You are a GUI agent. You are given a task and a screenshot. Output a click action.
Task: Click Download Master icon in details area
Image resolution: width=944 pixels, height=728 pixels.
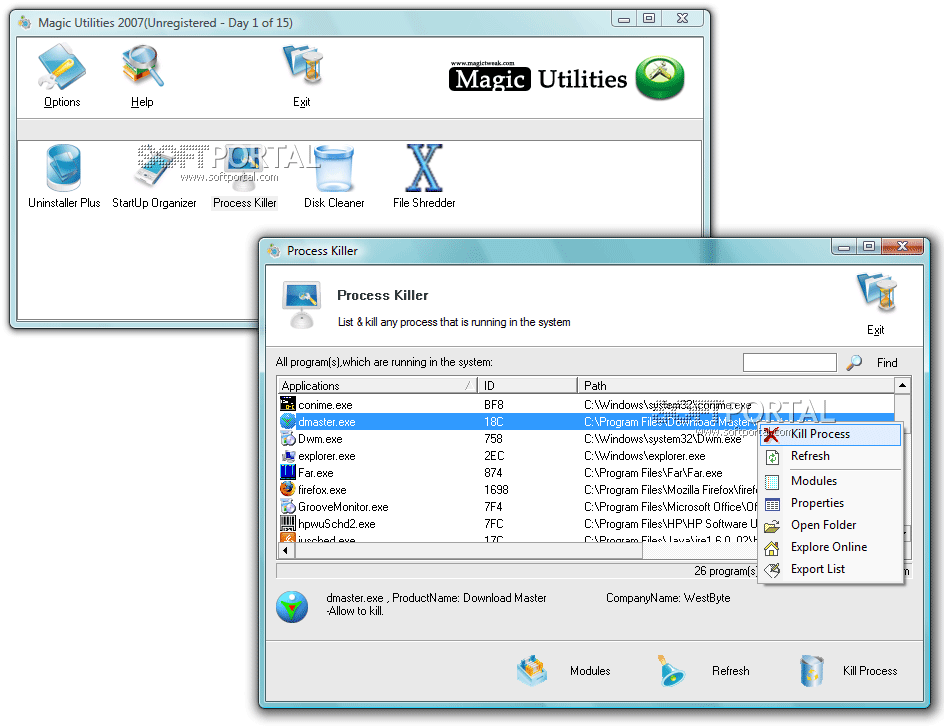tap(292, 606)
